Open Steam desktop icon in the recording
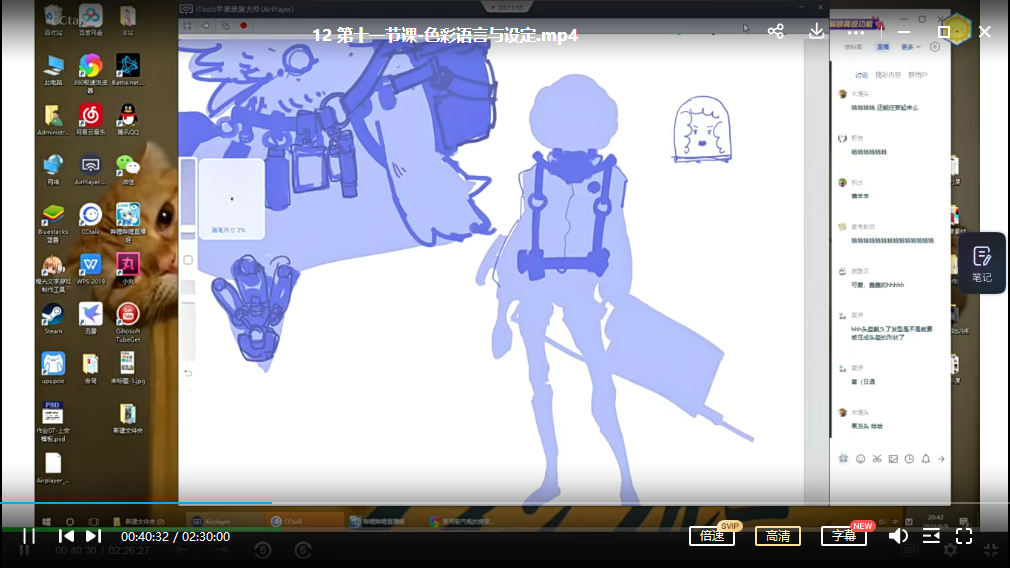This screenshot has width=1010, height=568. tap(53, 319)
